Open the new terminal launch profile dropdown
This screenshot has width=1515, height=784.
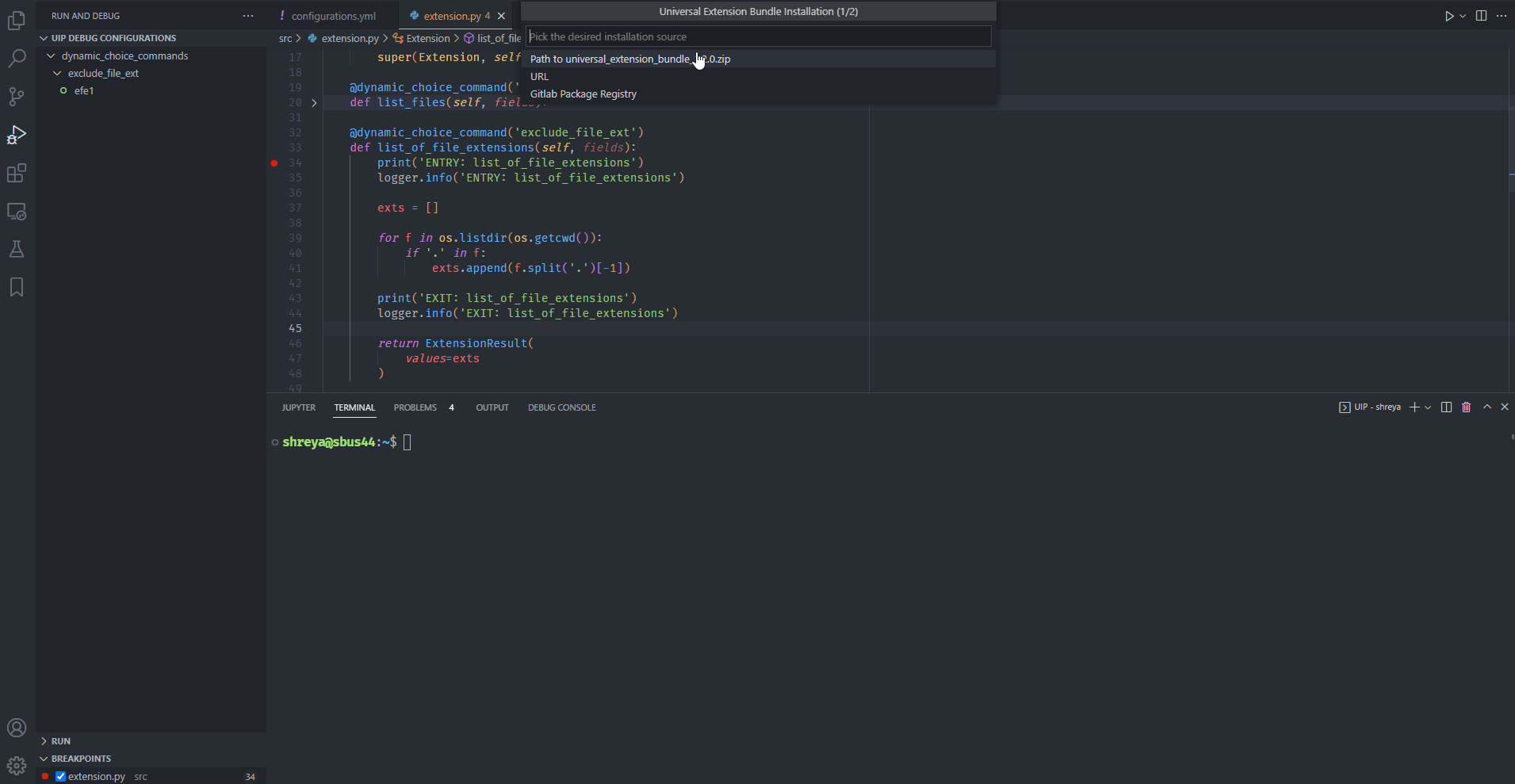(x=1428, y=407)
